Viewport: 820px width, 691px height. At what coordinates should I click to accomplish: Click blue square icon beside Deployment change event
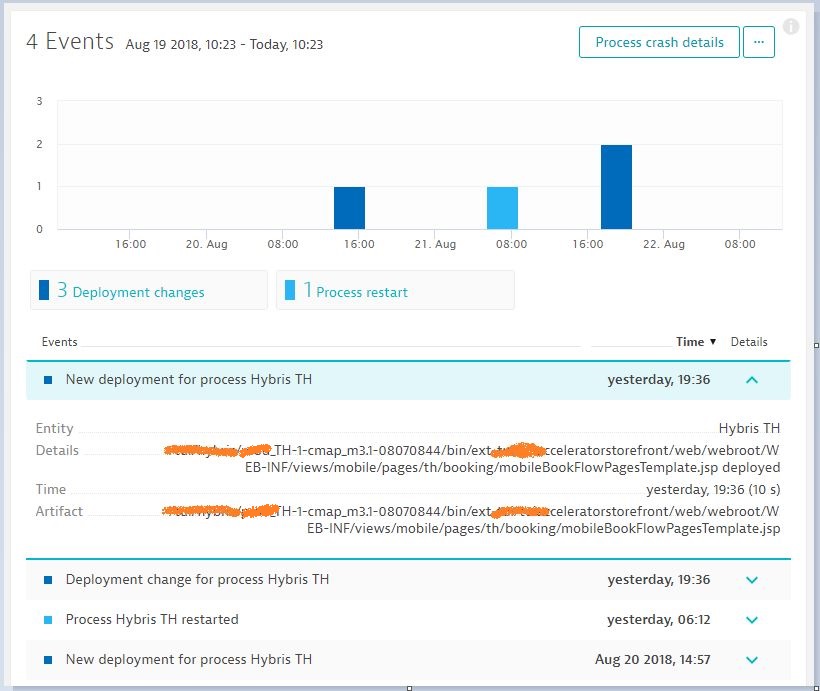tap(48, 580)
